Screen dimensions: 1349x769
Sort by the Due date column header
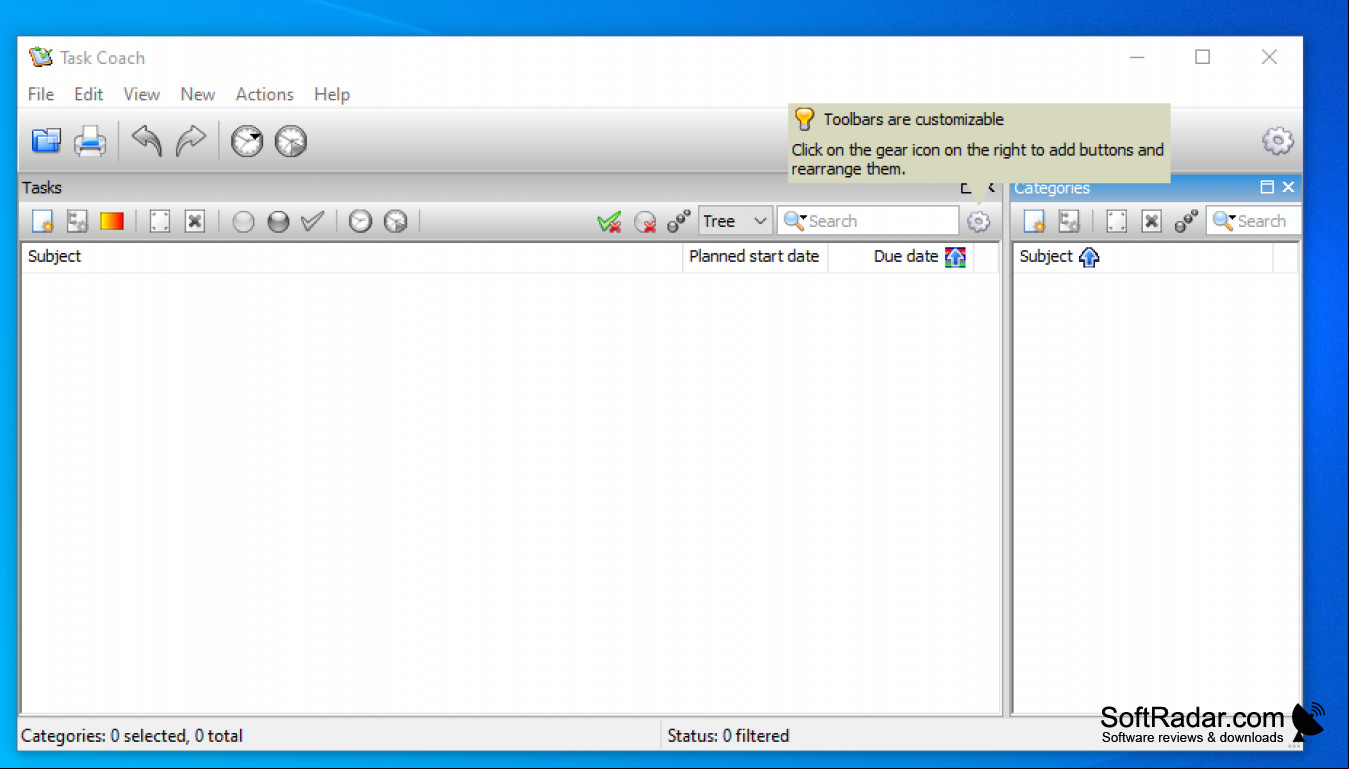pyautogui.click(x=901, y=257)
